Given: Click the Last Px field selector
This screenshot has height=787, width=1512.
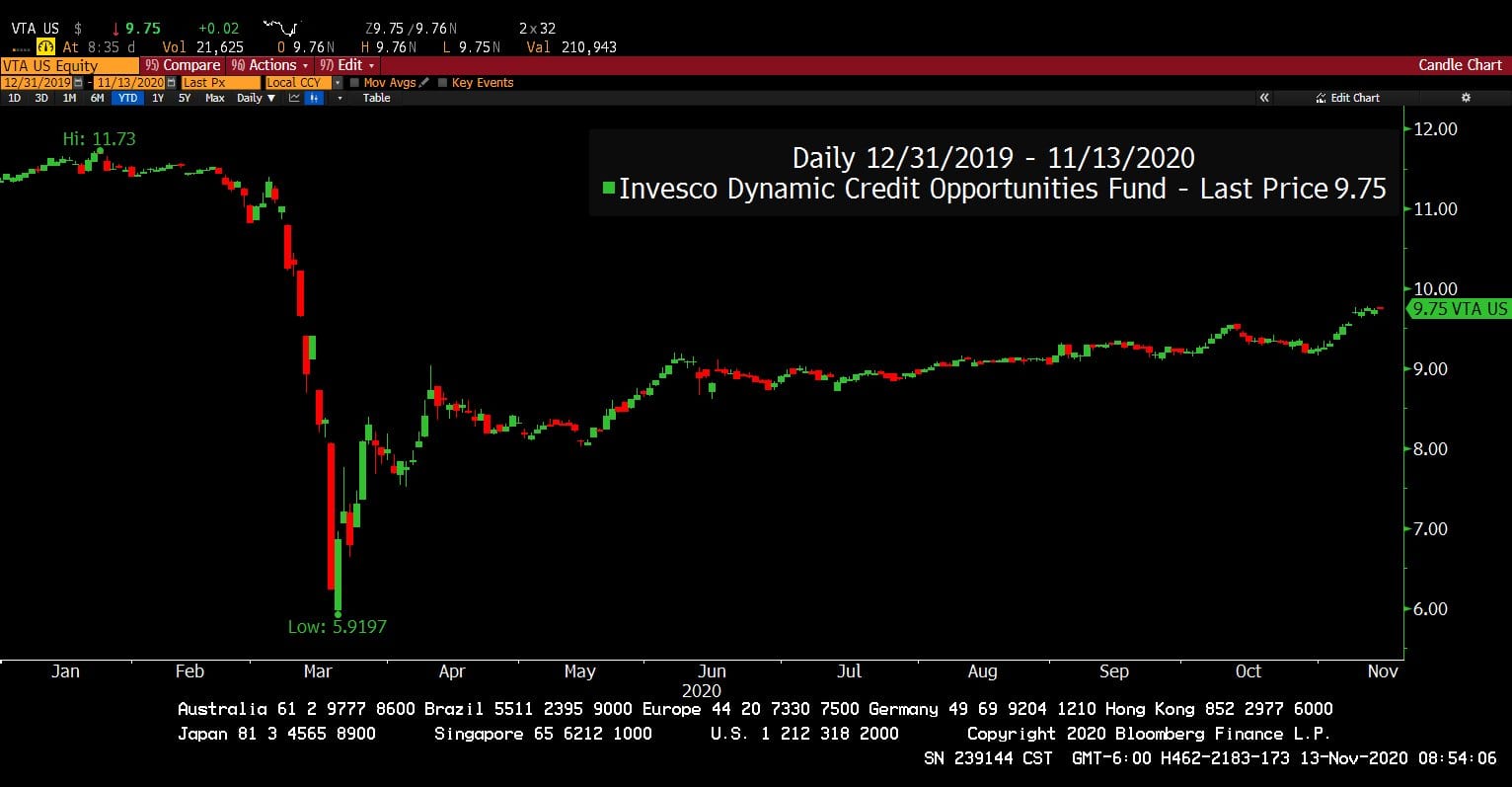Looking at the screenshot, I should click(x=221, y=83).
